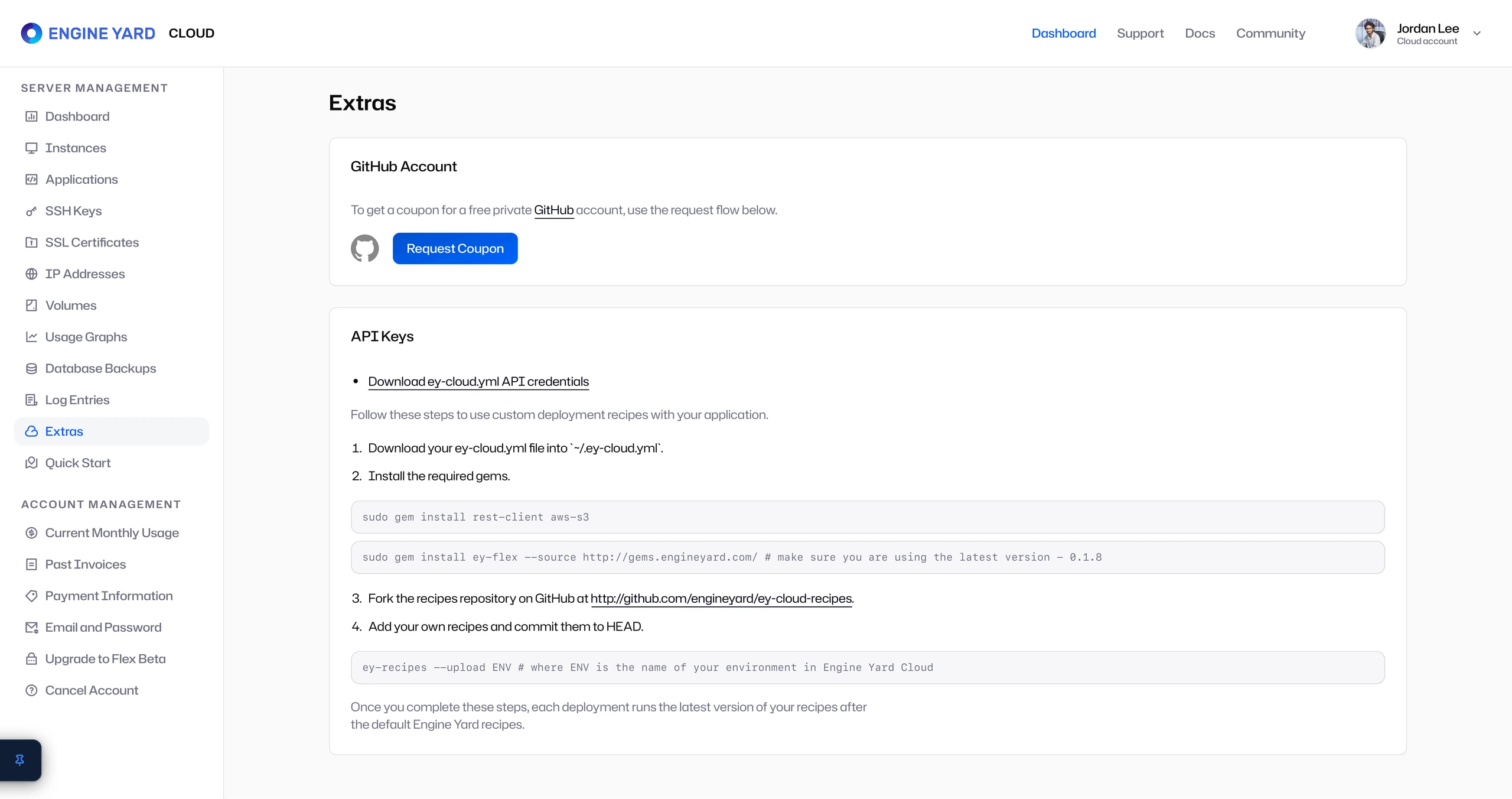Go to Docs in the top navigation
The width and height of the screenshot is (1512, 799).
coord(1200,34)
